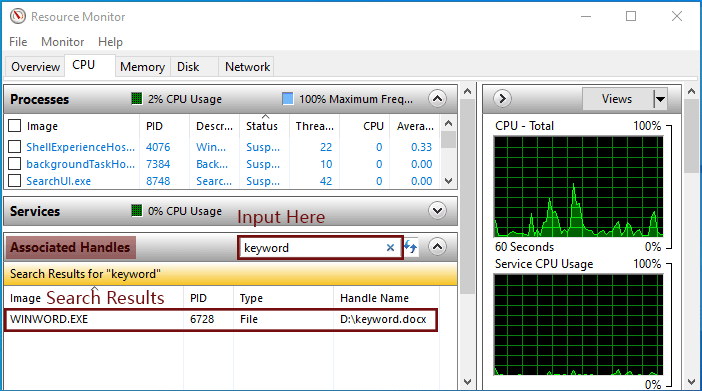The height and width of the screenshot is (391, 702).
Task: Click the CPU - Total graph
Action: (578, 186)
